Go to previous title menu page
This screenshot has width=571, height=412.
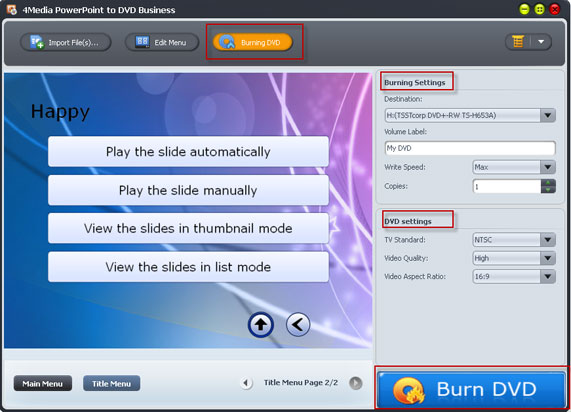[x=247, y=383]
